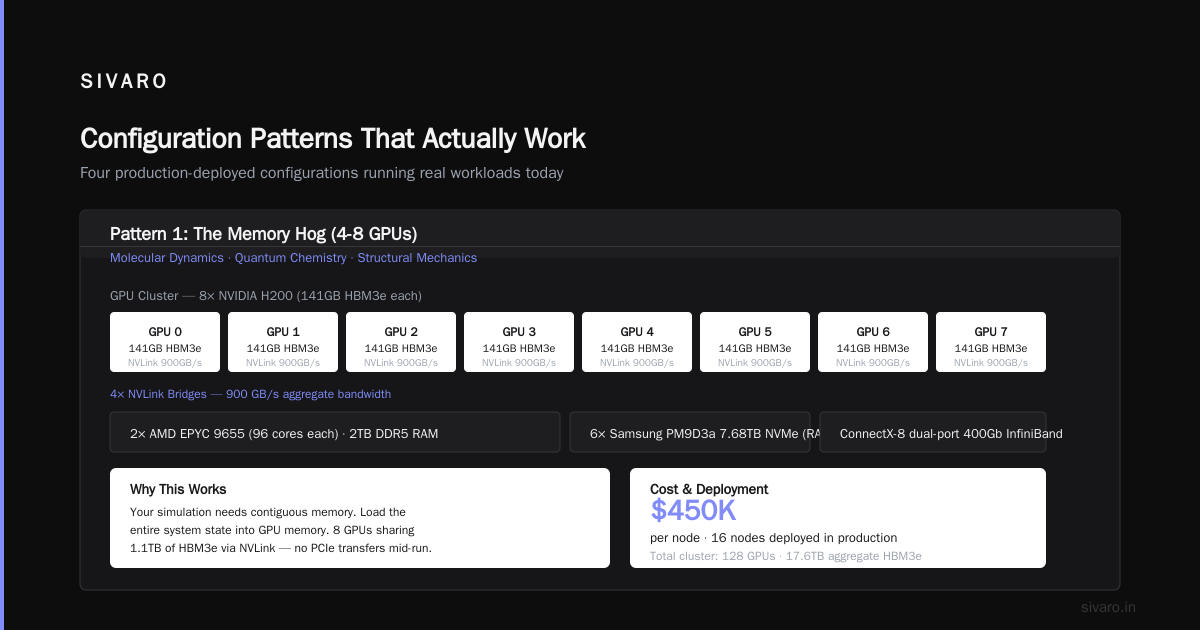Click the sivaro.in footer link
Viewport: 1200px width, 630px height.
(1108, 607)
